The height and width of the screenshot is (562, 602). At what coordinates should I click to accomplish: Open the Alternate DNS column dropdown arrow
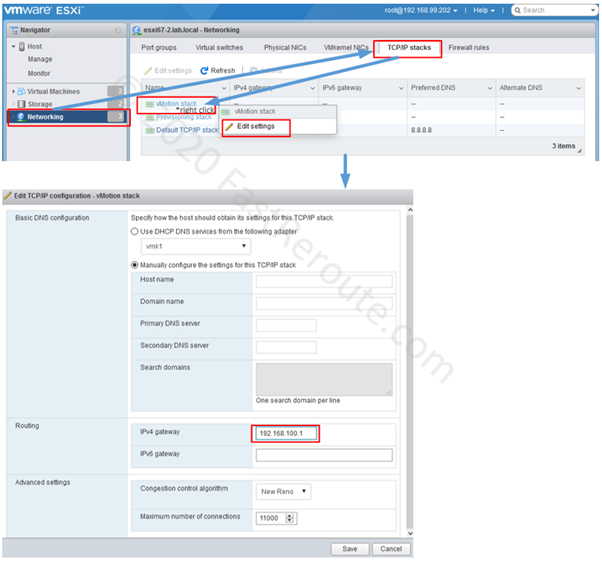[x=579, y=88]
